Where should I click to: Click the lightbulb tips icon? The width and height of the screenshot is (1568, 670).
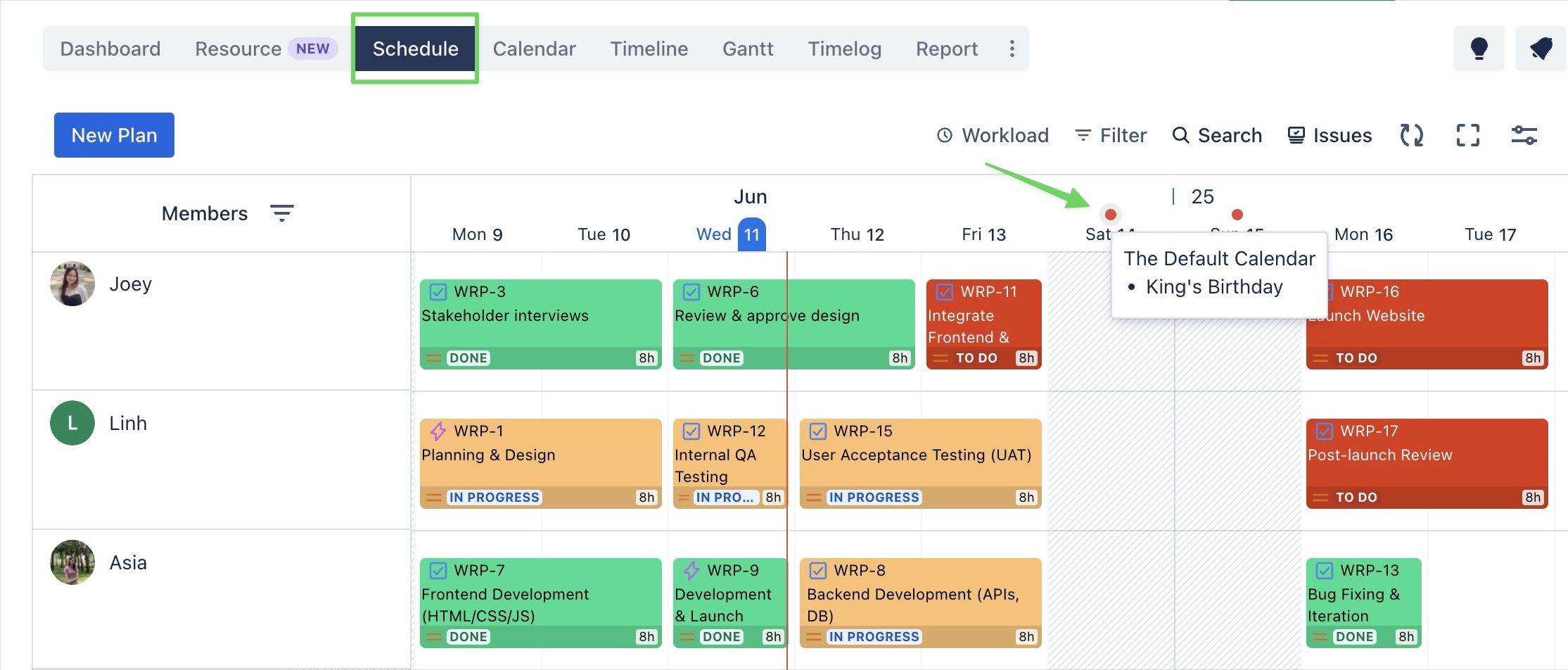pos(1479,49)
